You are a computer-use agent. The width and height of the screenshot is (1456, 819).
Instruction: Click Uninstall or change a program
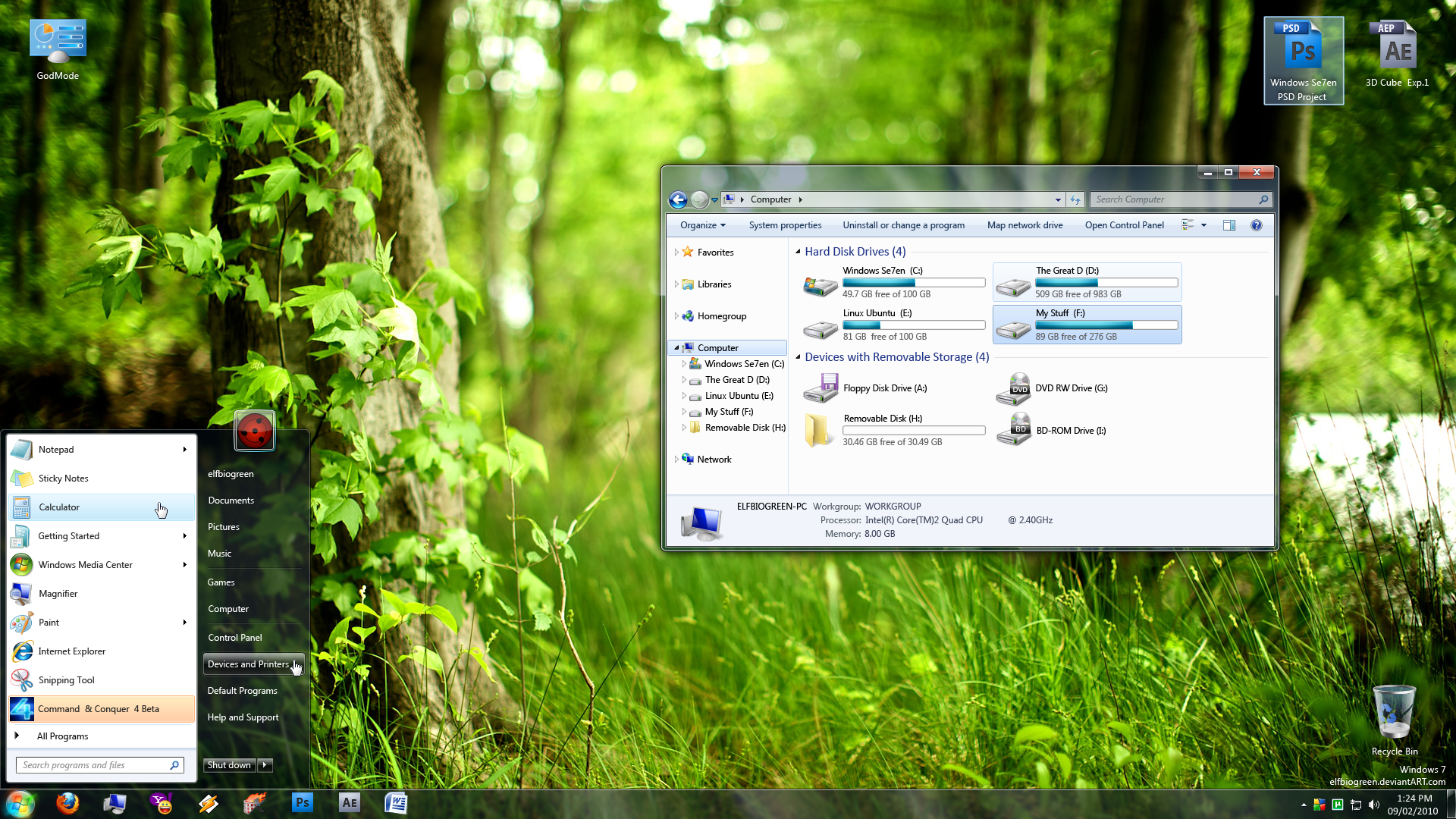point(903,225)
